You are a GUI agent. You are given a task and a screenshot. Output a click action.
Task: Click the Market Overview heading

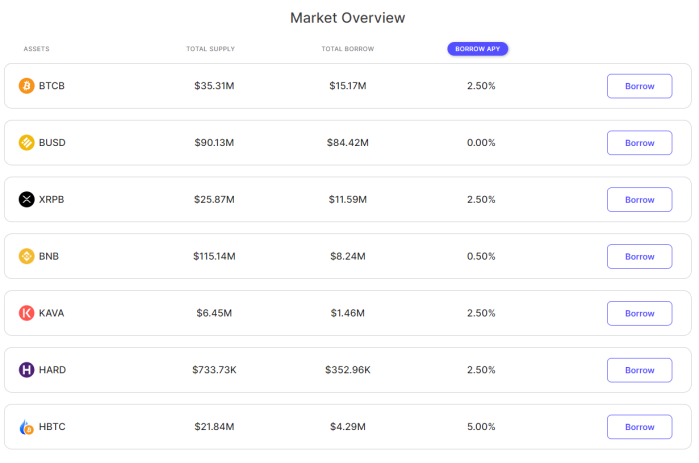click(x=348, y=18)
